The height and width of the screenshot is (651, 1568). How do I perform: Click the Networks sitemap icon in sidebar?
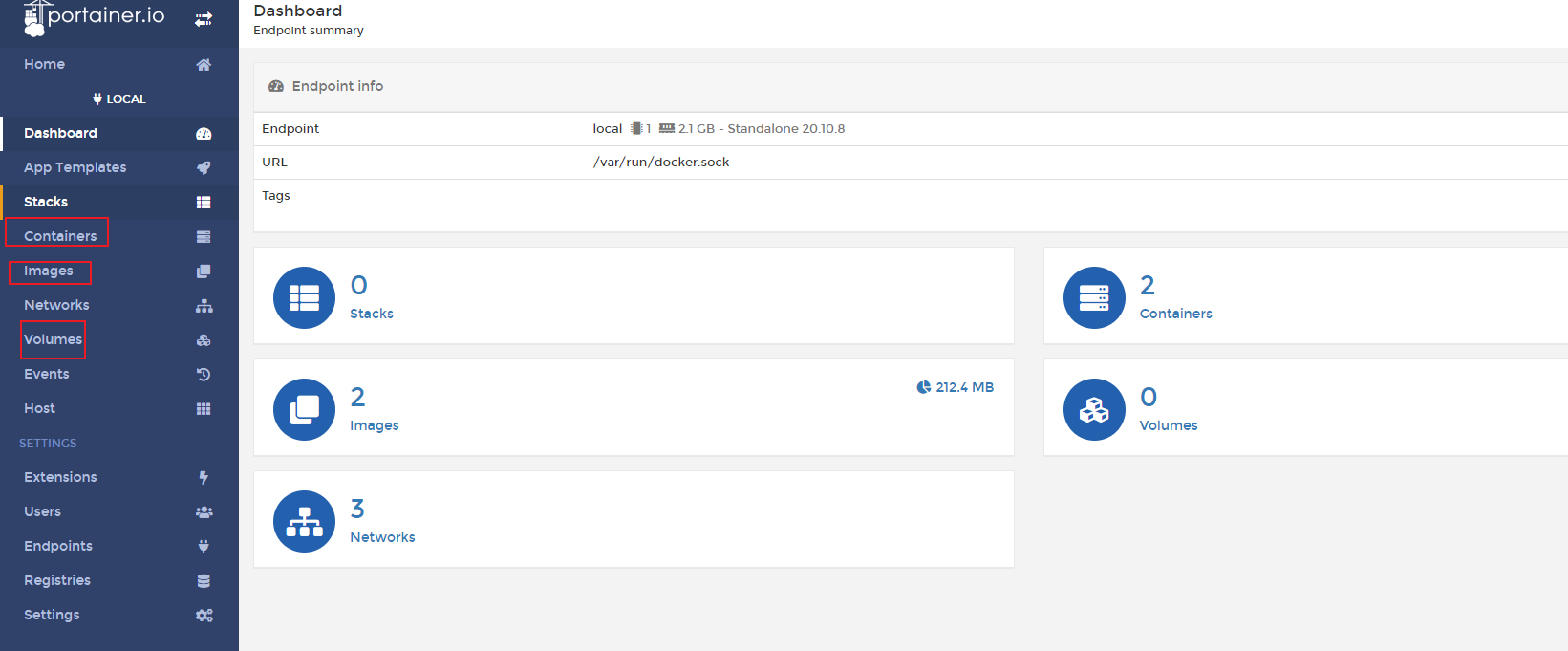tap(204, 306)
